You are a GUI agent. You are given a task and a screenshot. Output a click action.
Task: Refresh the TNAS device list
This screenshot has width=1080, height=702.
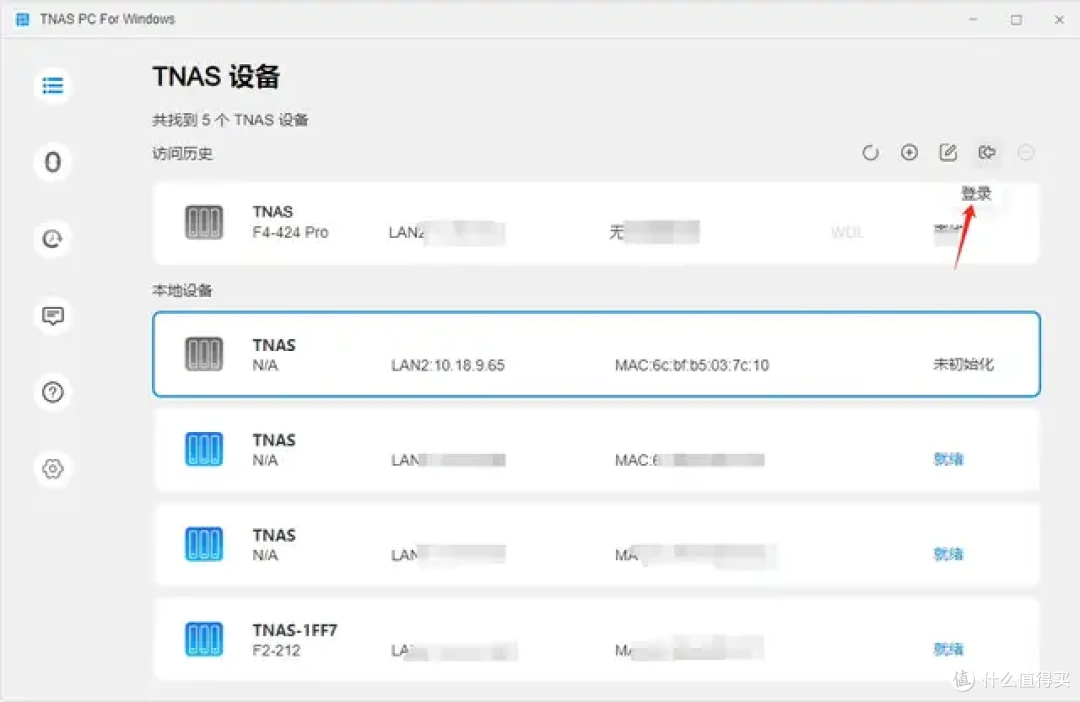point(871,153)
